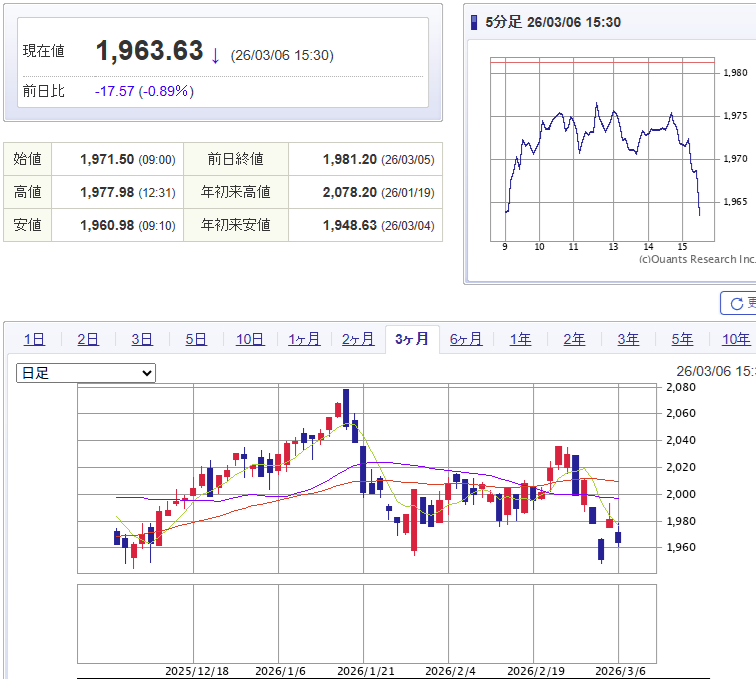Show the 5年 chart range
756x679 pixels.
(x=682, y=339)
